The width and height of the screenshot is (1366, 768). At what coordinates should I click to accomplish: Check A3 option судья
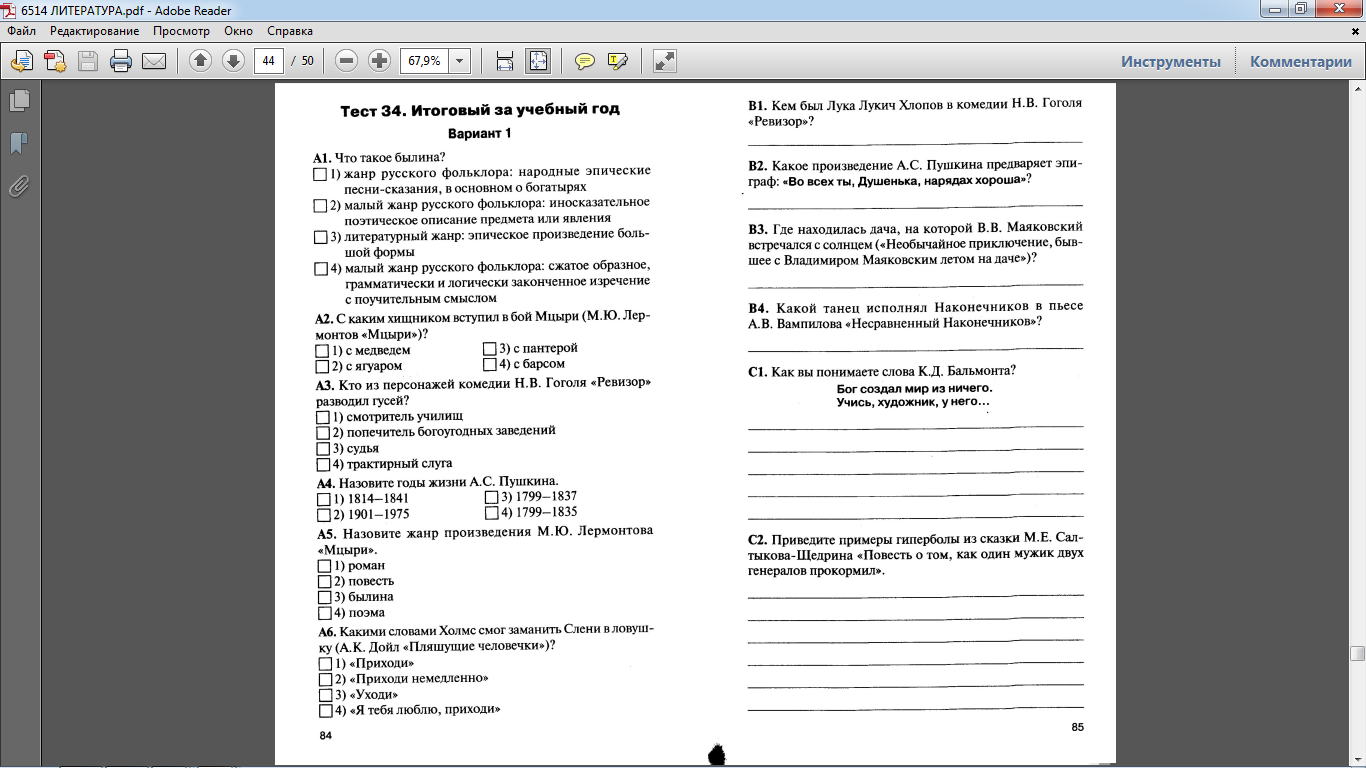323,449
